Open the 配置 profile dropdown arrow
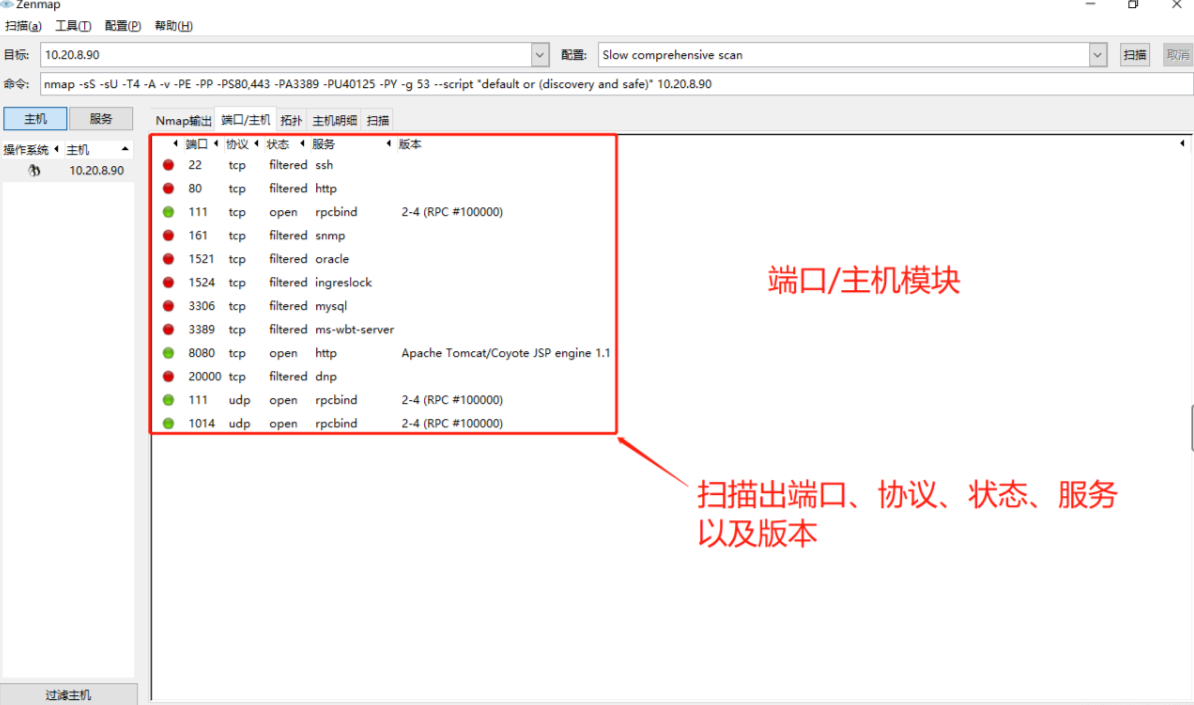 coord(1097,55)
